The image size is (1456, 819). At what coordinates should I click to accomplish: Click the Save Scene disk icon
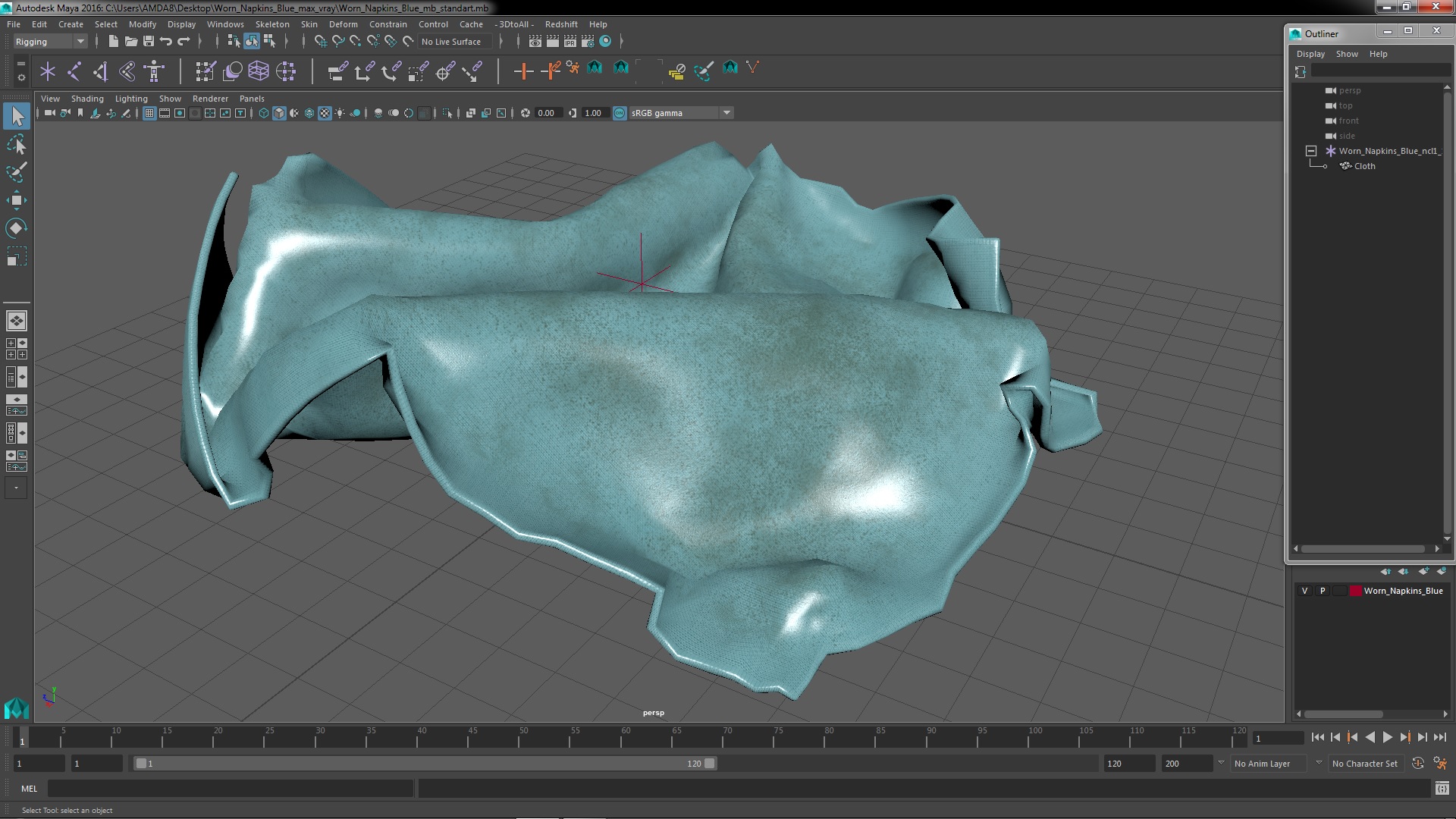(x=149, y=41)
